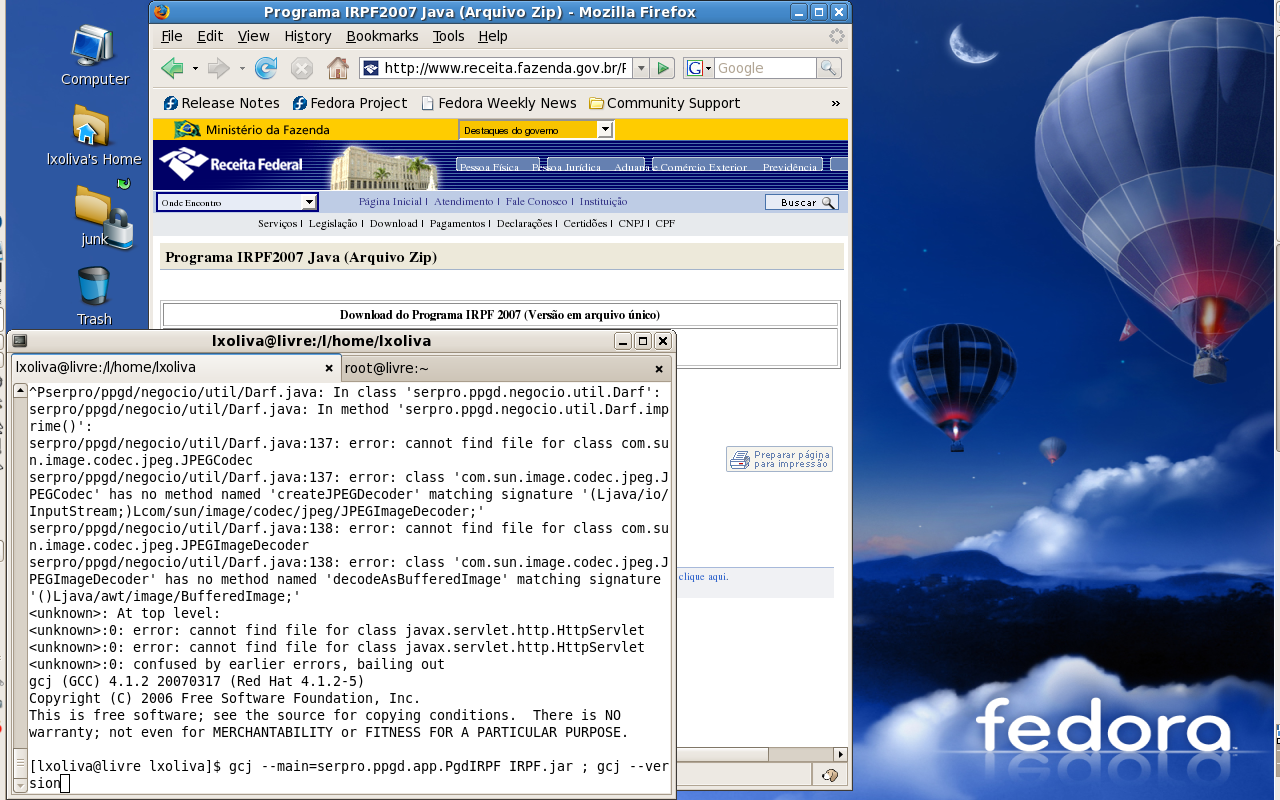Expand the Destaques do governo dropdown
This screenshot has height=800, width=1280.
[604, 130]
